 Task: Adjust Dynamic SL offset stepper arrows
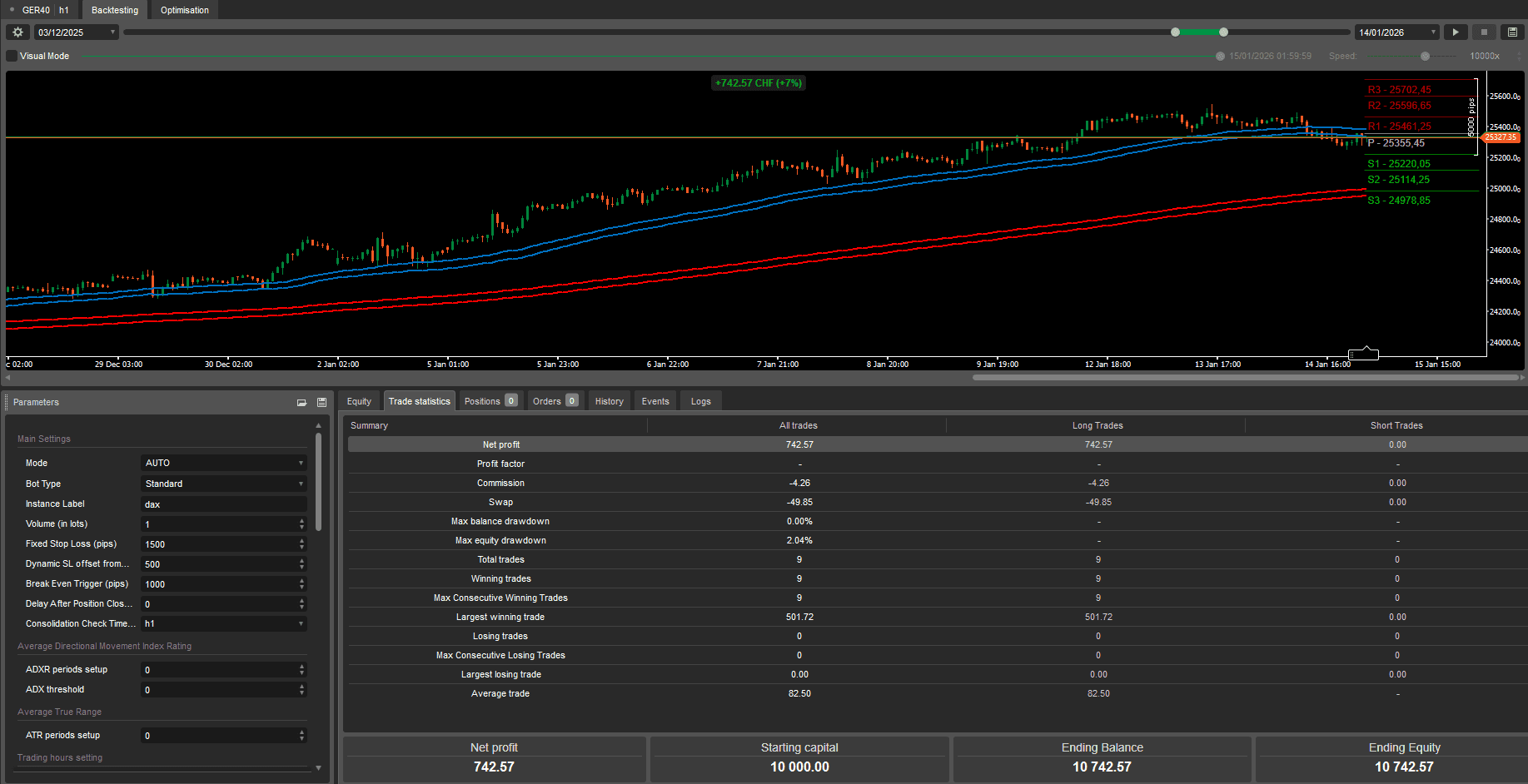[301, 563]
